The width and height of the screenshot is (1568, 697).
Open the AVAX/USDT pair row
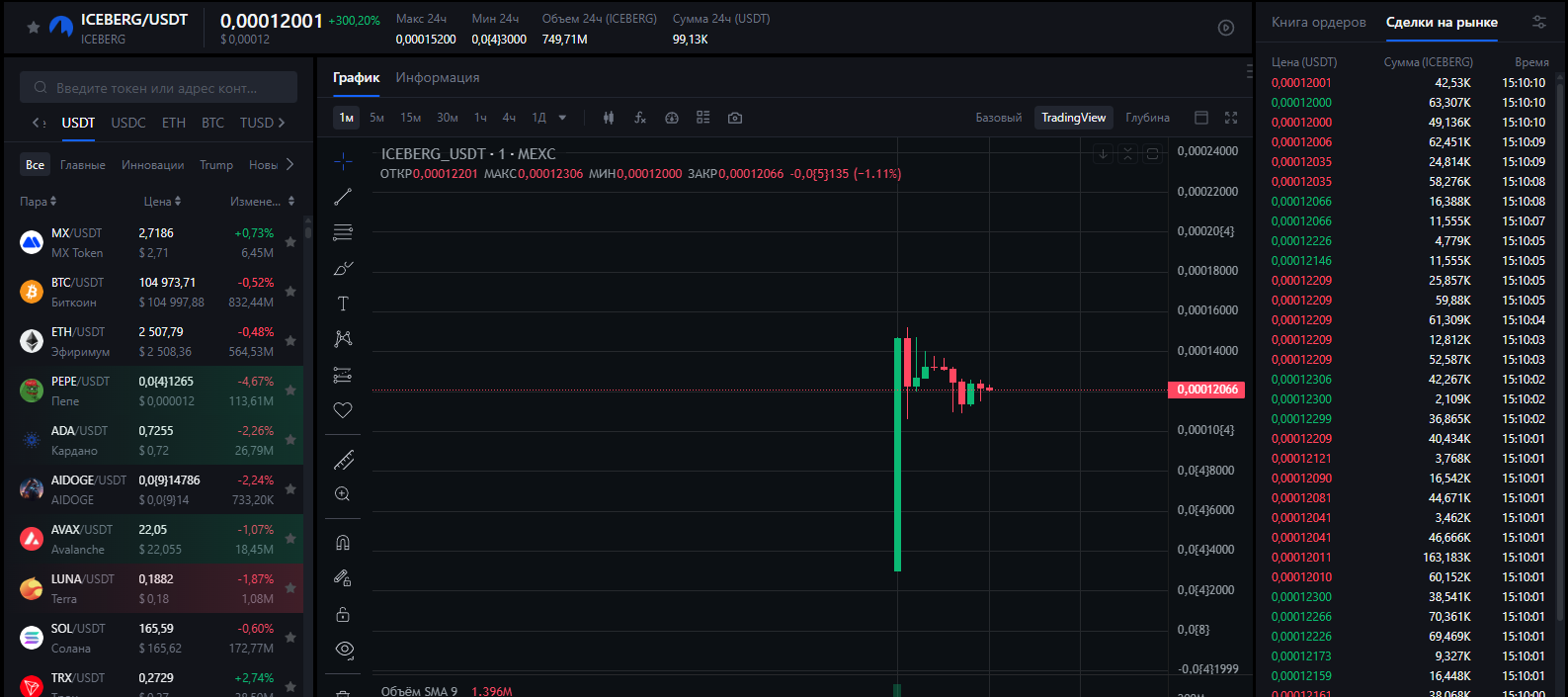pos(154,539)
